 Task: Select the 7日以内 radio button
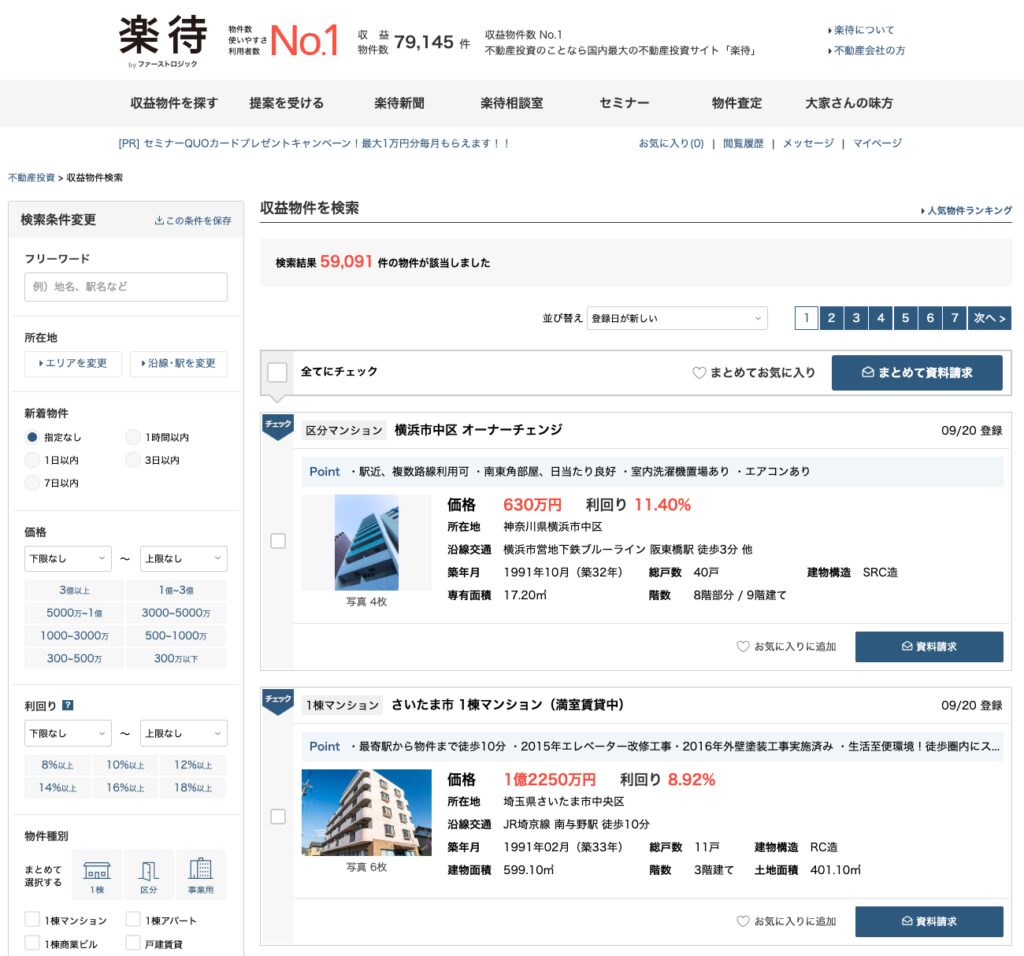pos(32,483)
